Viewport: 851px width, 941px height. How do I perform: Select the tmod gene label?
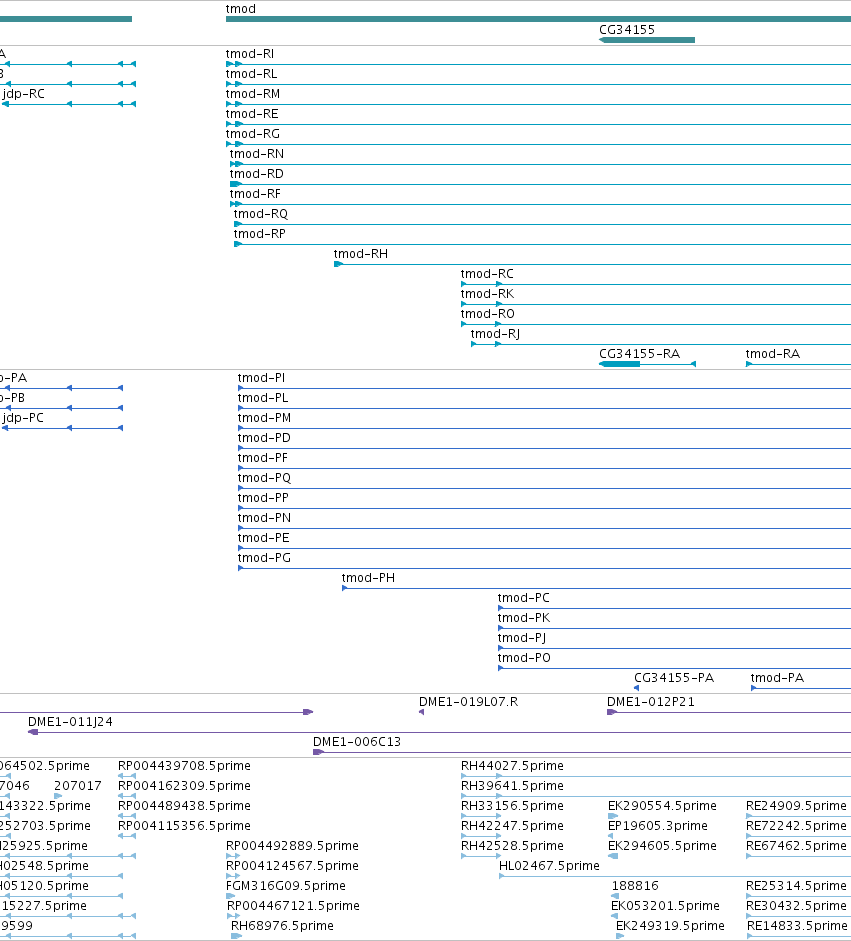(241, 9)
